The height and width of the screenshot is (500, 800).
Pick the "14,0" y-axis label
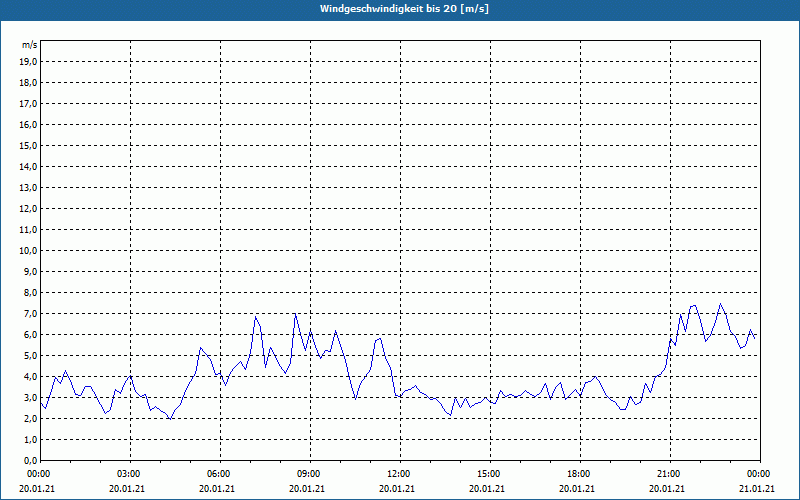[29, 166]
